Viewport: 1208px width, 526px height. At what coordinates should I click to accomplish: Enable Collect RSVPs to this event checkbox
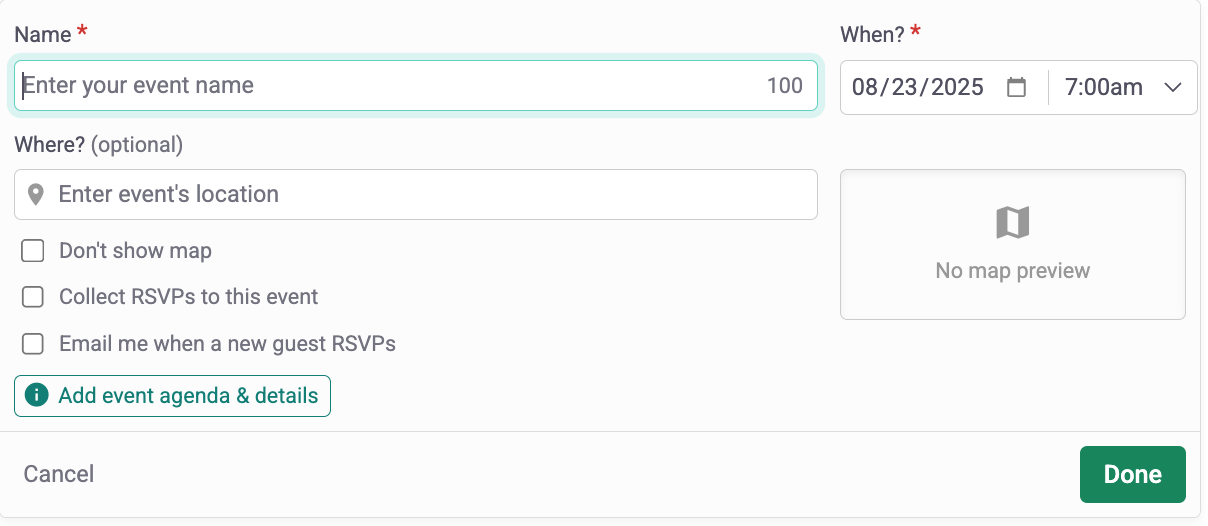[x=33, y=297]
